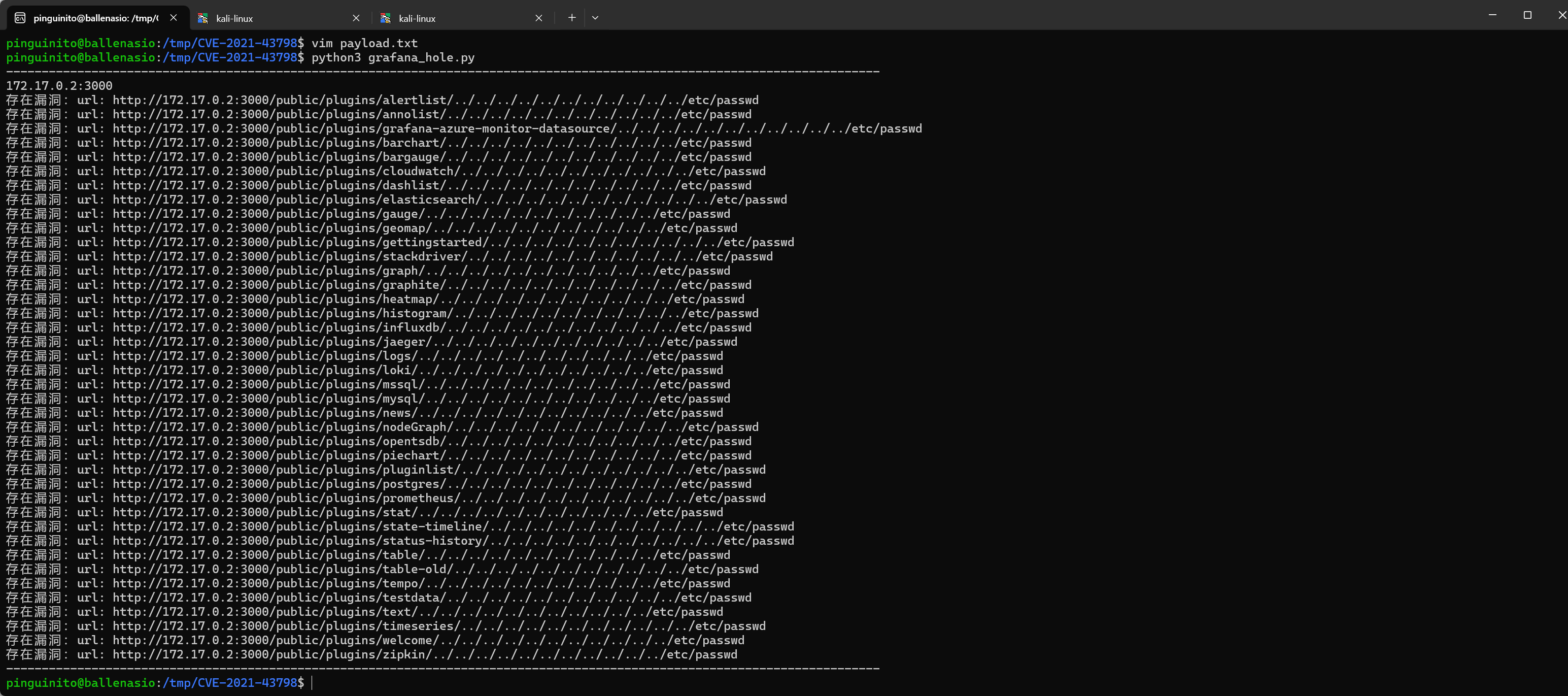This screenshot has width=1568, height=696.
Task: Click the pluginlist plugin URL line
Action: pyautogui.click(x=386, y=470)
